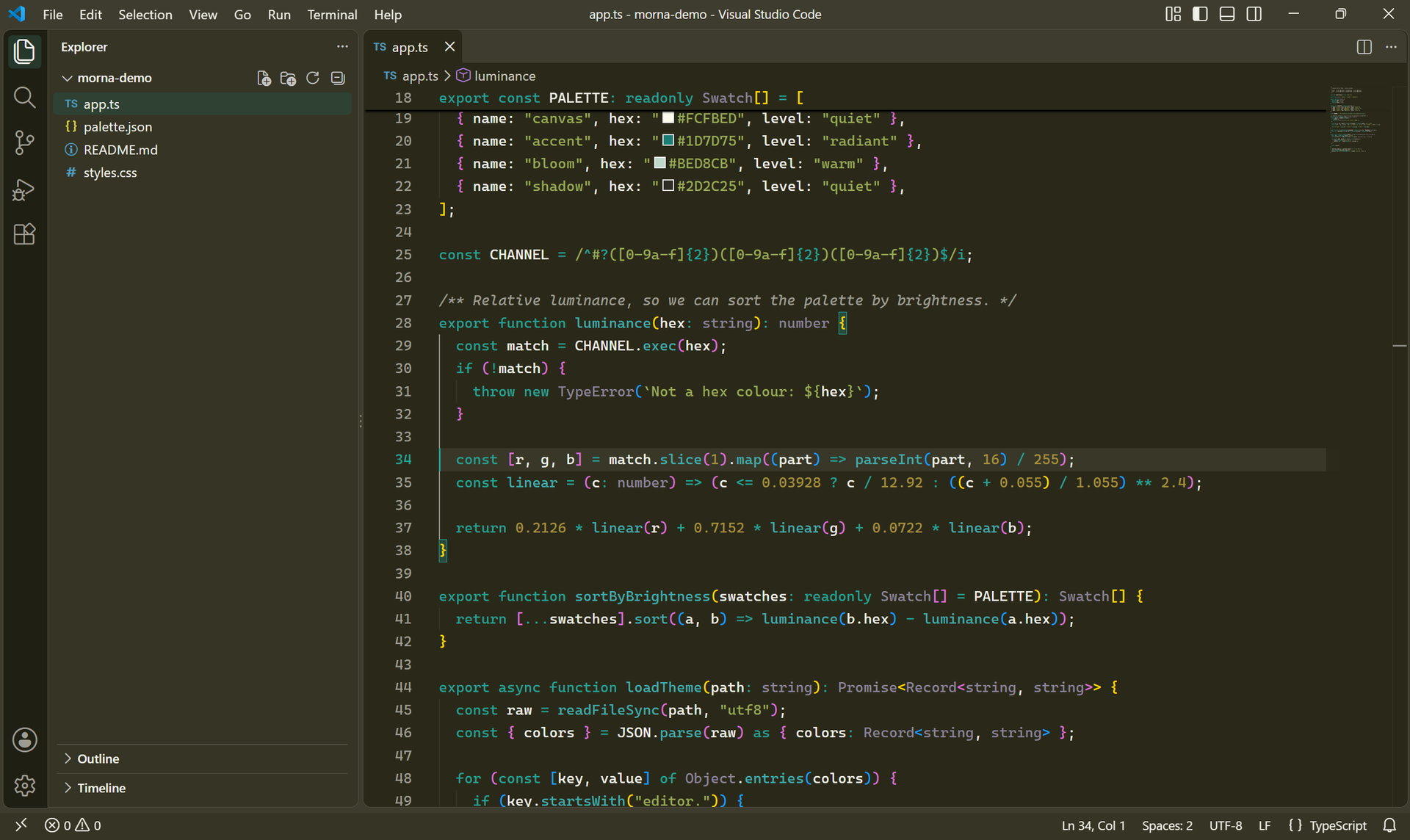Expand the Timeline section

pyautogui.click(x=202, y=788)
